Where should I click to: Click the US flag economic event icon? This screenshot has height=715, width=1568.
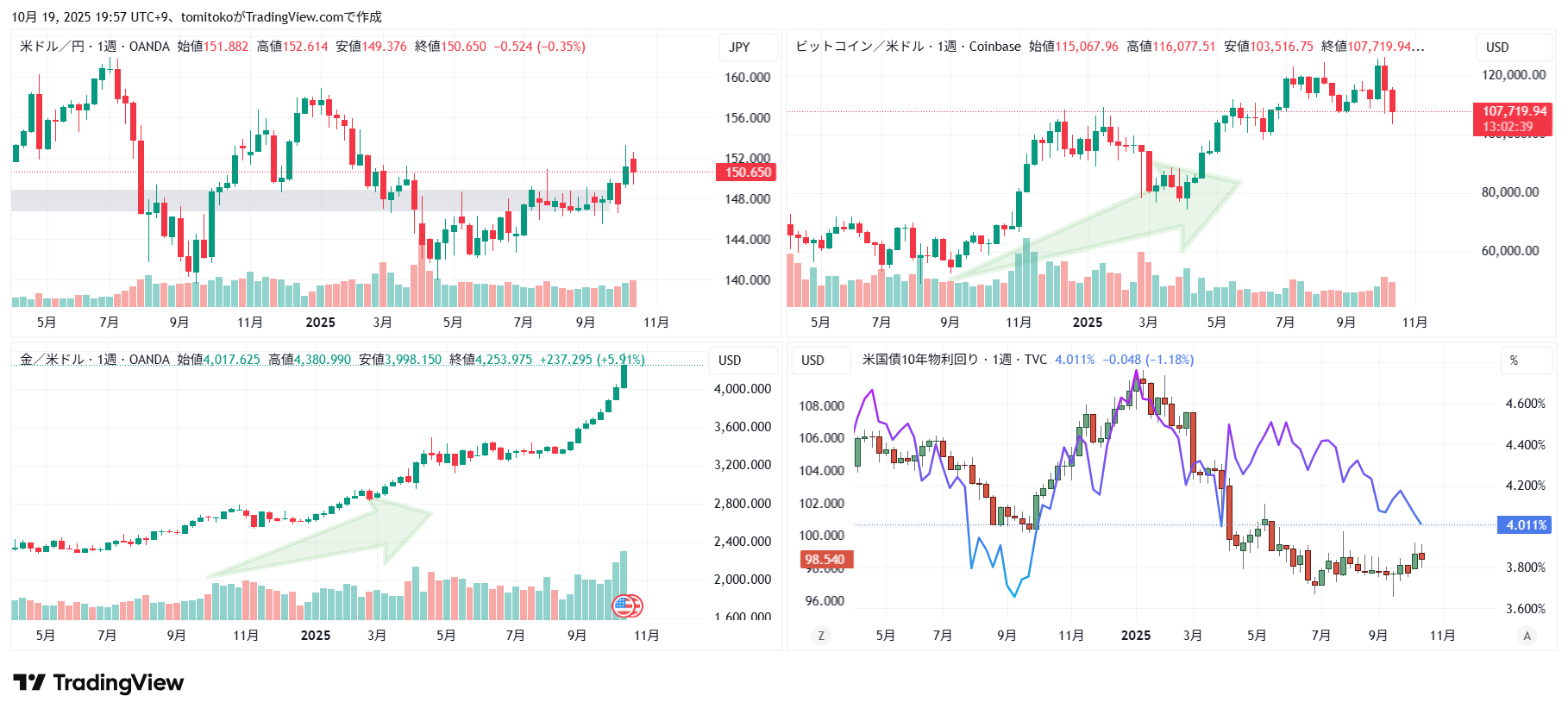(x=625, y=605)
